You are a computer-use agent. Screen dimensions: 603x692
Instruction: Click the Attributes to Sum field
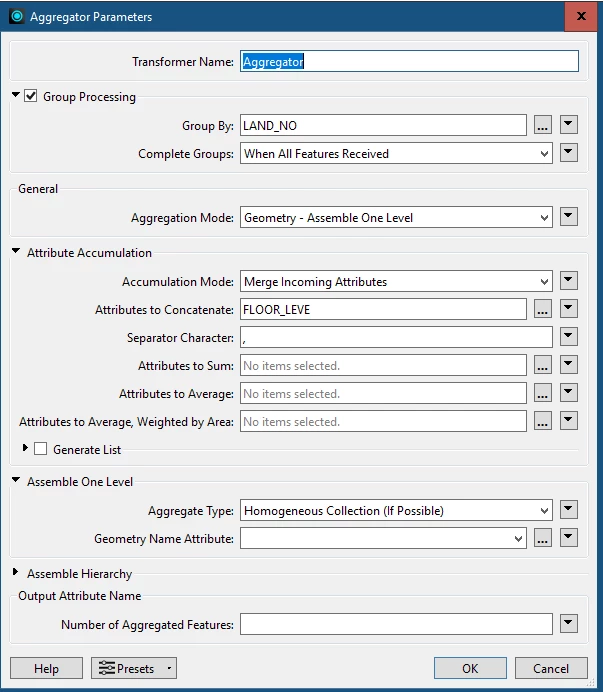383,365
